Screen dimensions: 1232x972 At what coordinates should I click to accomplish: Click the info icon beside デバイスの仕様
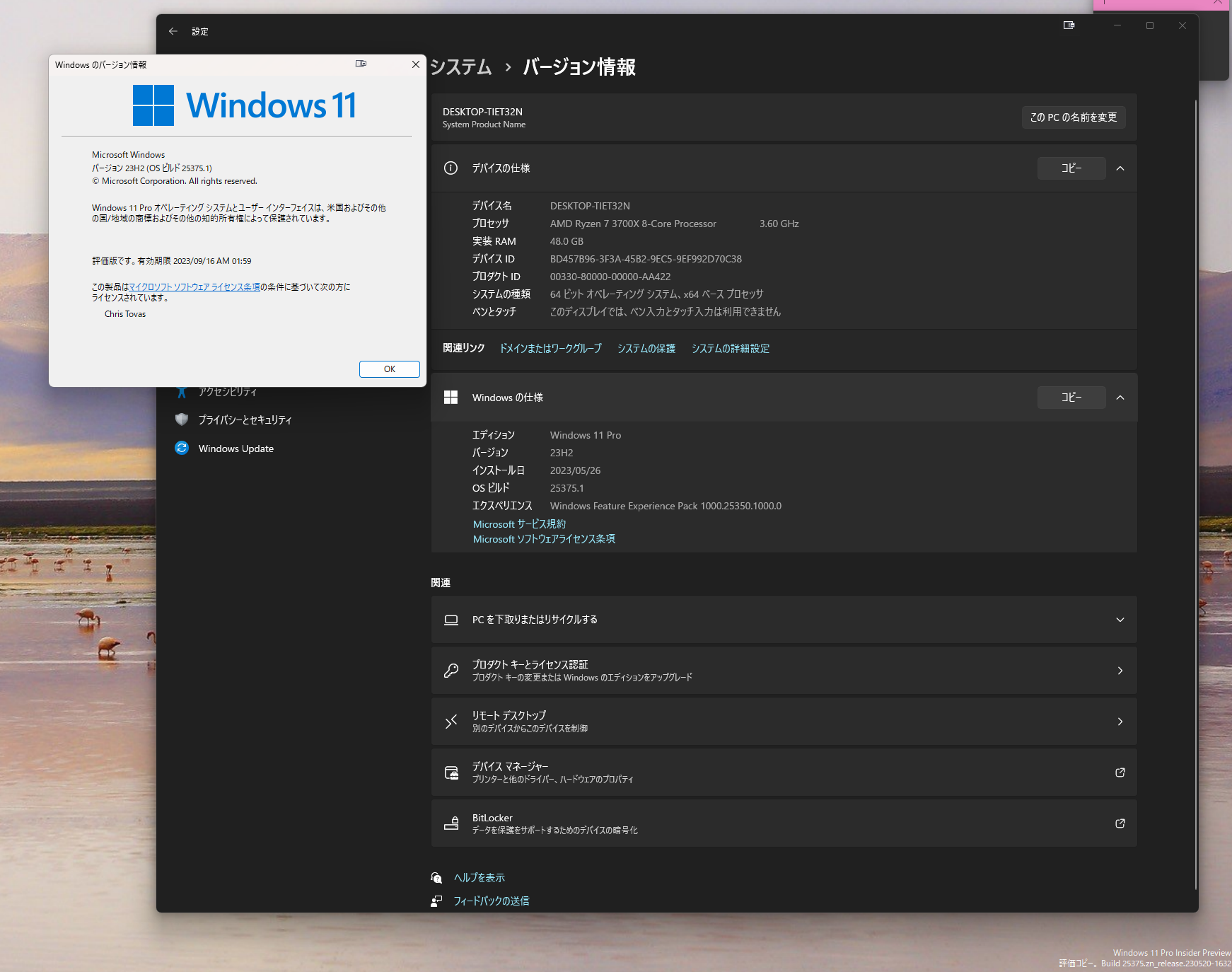(x=451, y=168)
